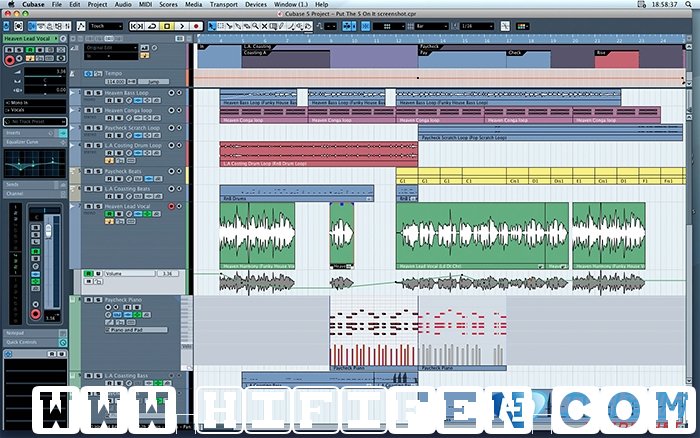This screenshot has width=700, height=438.
Task: Open Notepad section in inspector
Action: 35,333
